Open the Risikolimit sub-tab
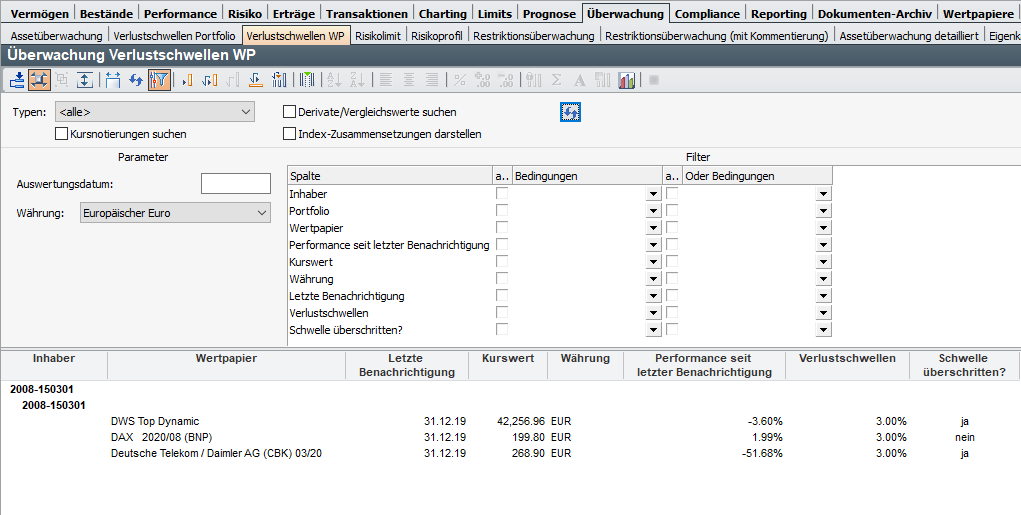 coord(378,35)
